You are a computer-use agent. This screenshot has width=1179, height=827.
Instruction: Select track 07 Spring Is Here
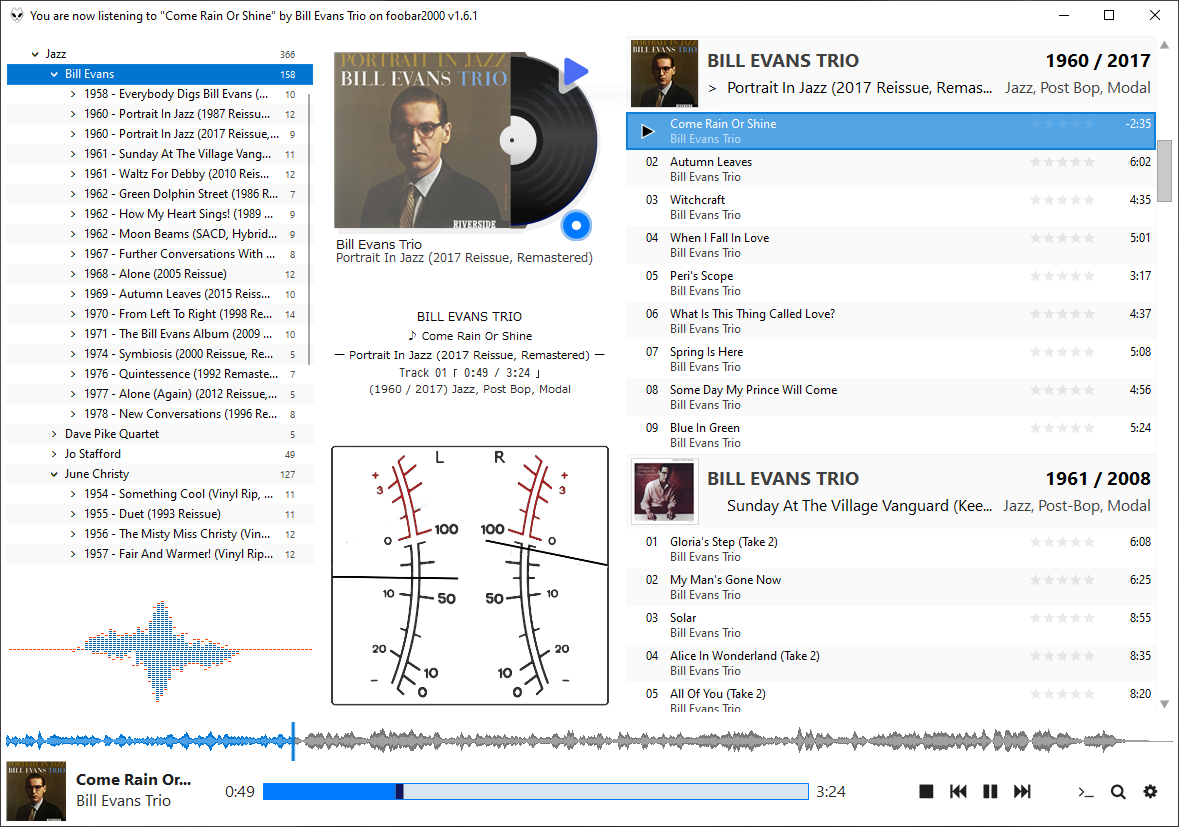coord(890,359)
